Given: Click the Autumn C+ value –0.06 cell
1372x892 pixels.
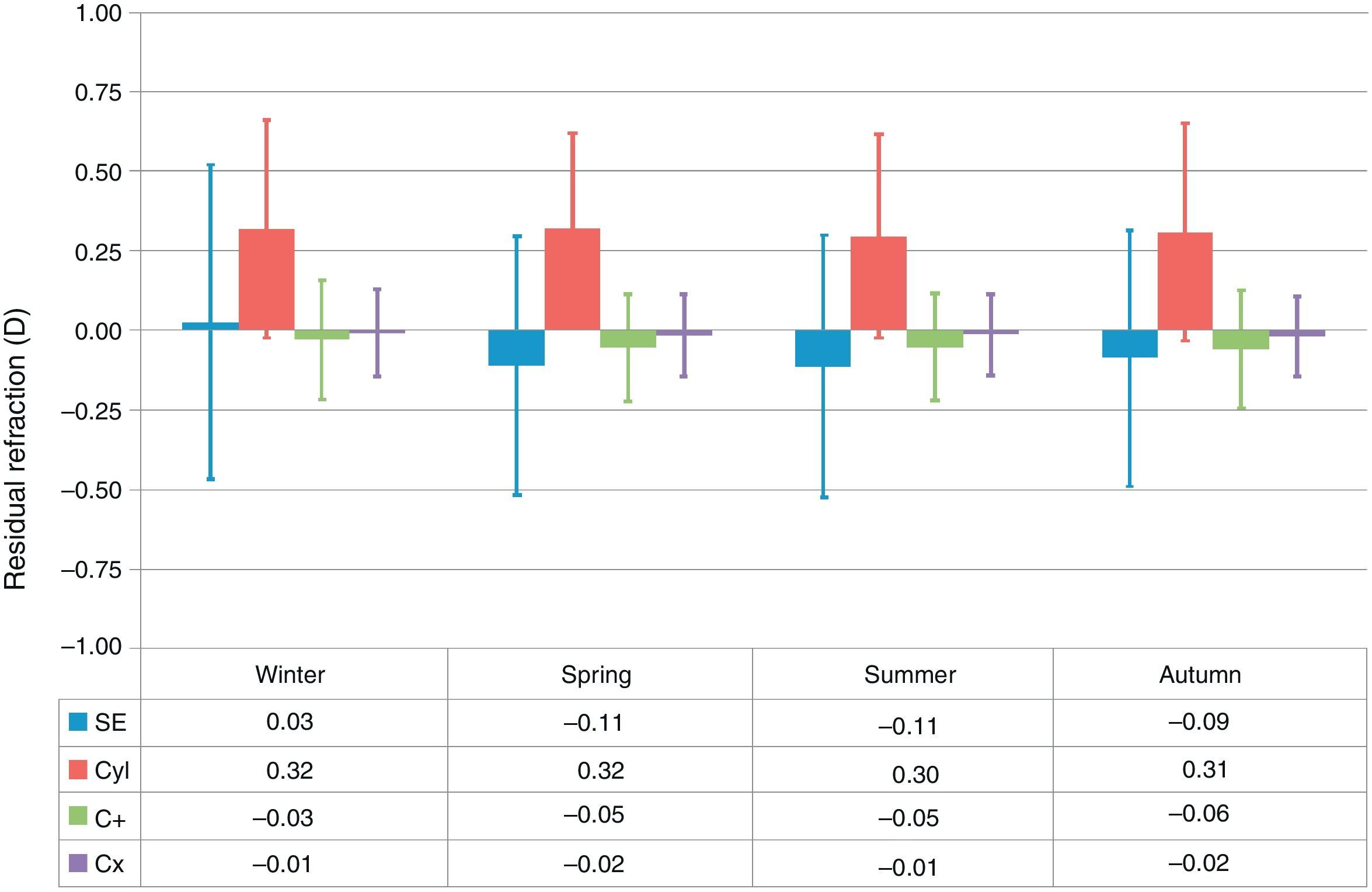Looking at the screenshot, I should point(1199,814).
